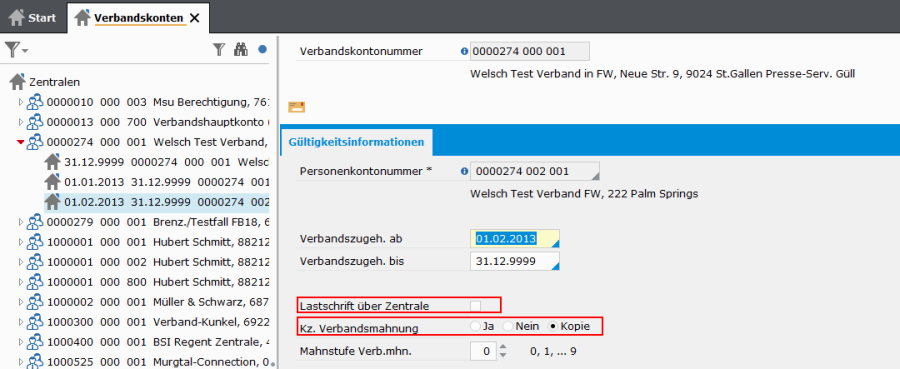
Task: Click the orange envelope mail icon
Action: pyautogui.click(x=297, y=106)
